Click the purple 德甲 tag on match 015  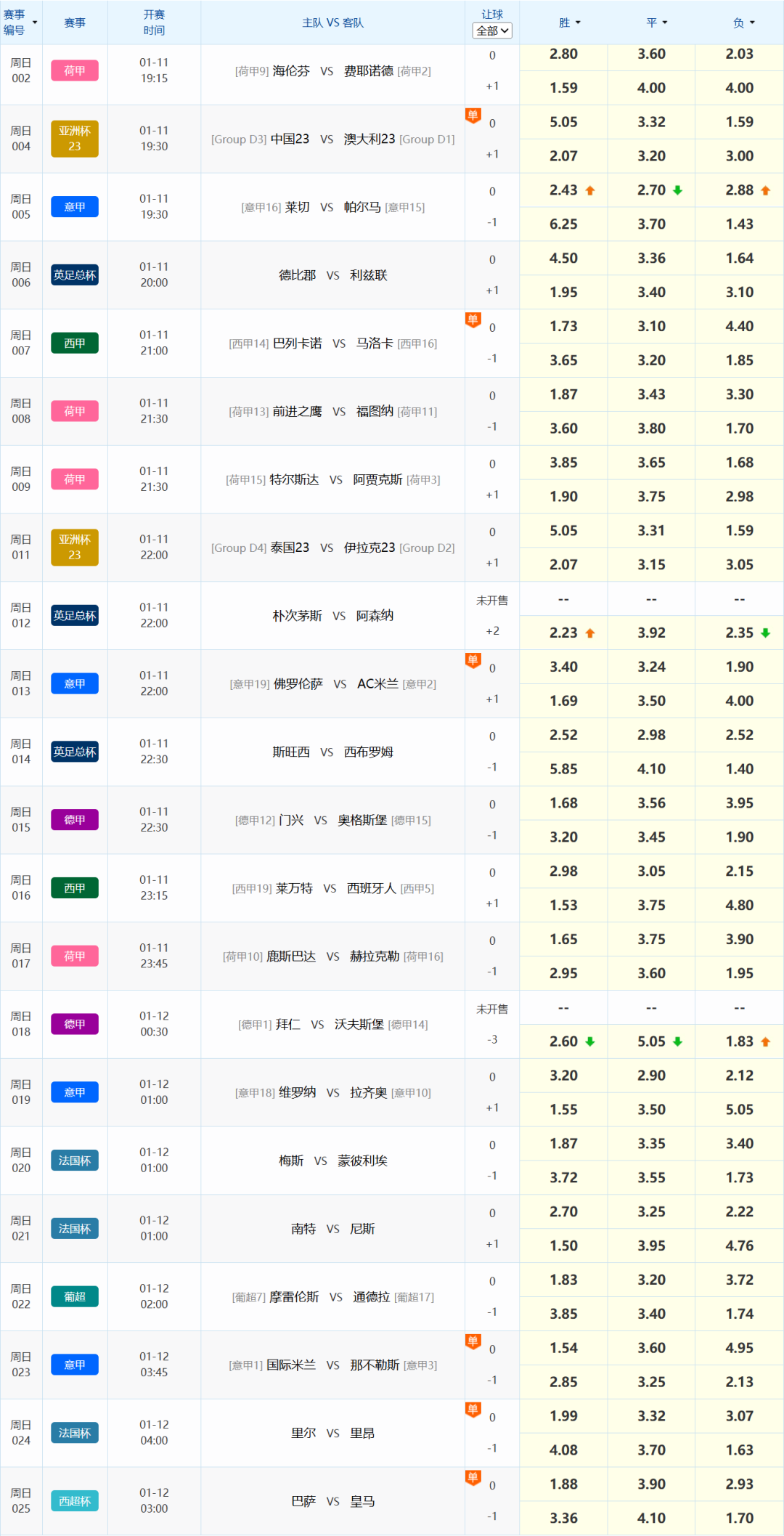75,820
